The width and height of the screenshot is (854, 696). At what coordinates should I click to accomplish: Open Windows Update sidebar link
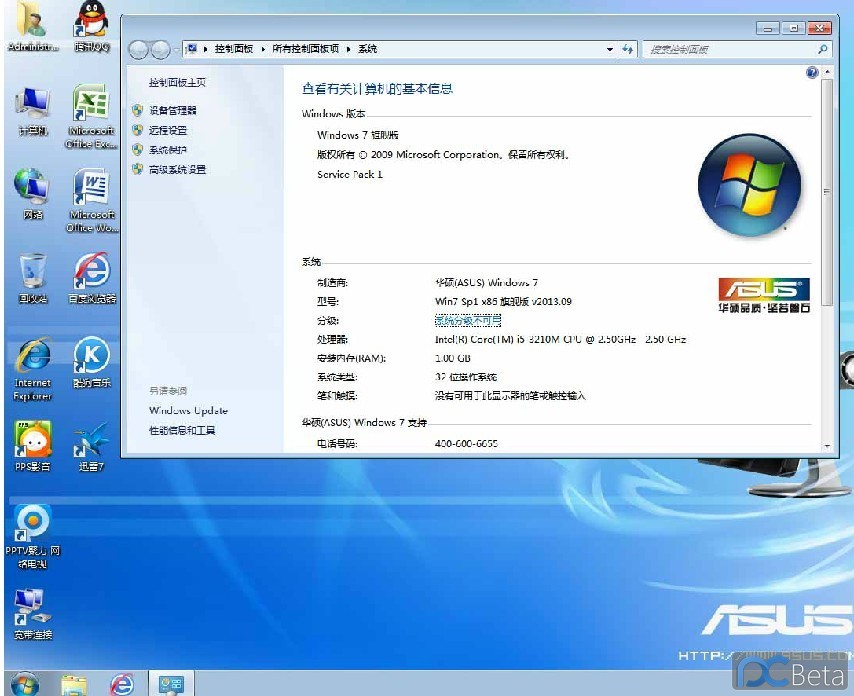(x=188, y=411)
